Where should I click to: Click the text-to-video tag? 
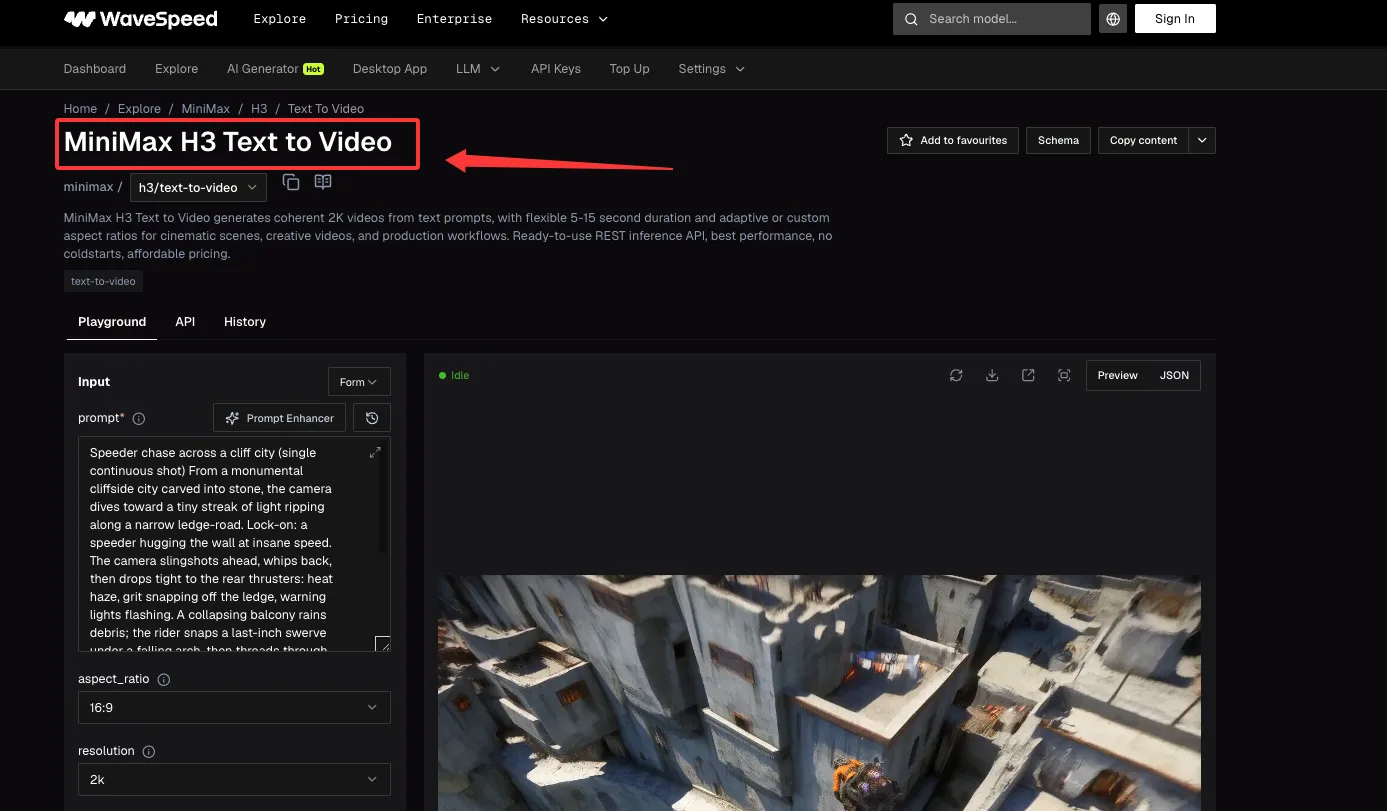click(103, 282)
